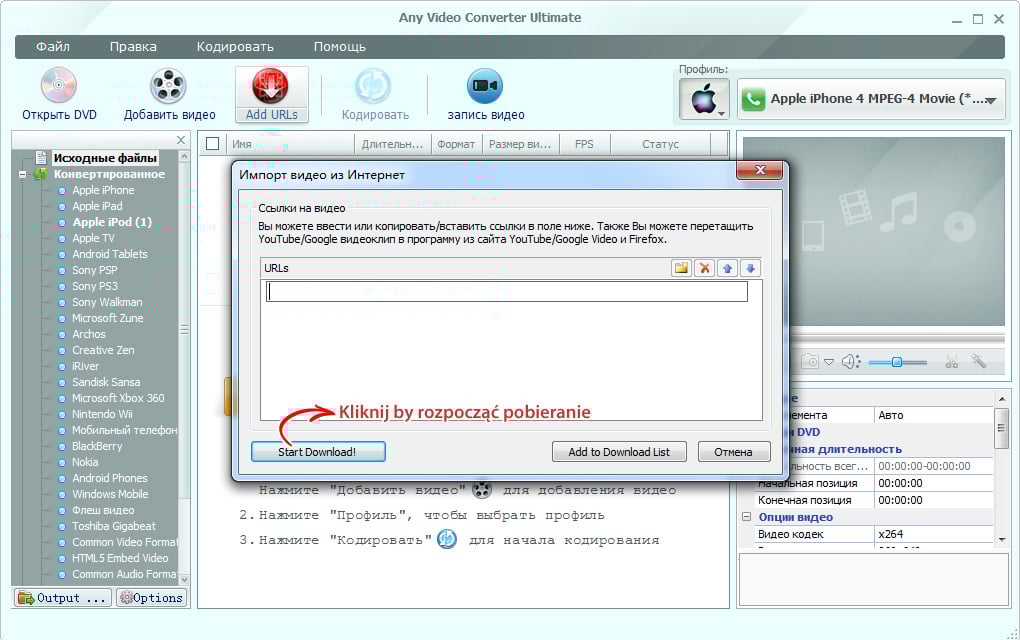Image resolution: width=1020 pixels, height=640 pixels.
Task: Click the Начальная позиция value 00:00:00
Action: click(x=933, y=483)
